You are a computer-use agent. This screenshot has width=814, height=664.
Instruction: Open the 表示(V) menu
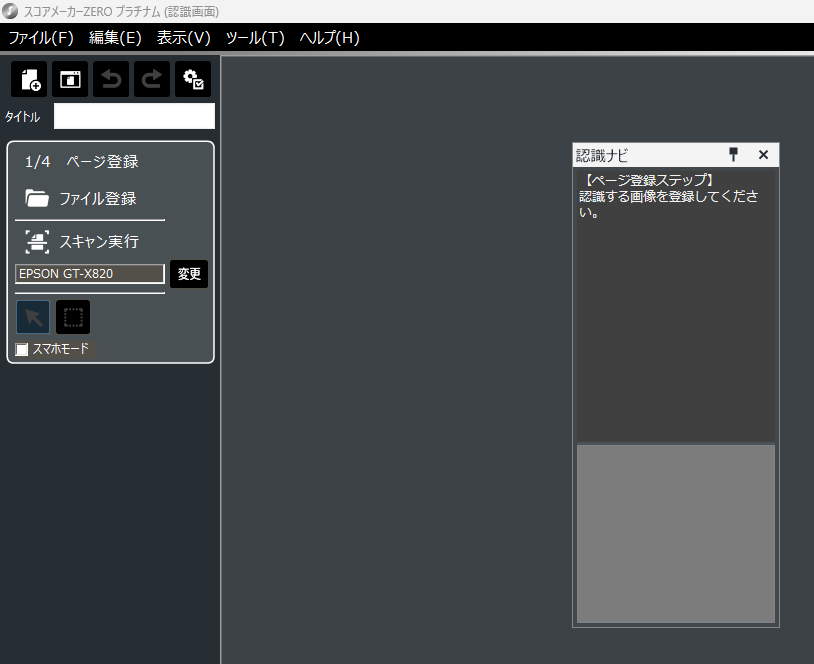coord(183,38)
